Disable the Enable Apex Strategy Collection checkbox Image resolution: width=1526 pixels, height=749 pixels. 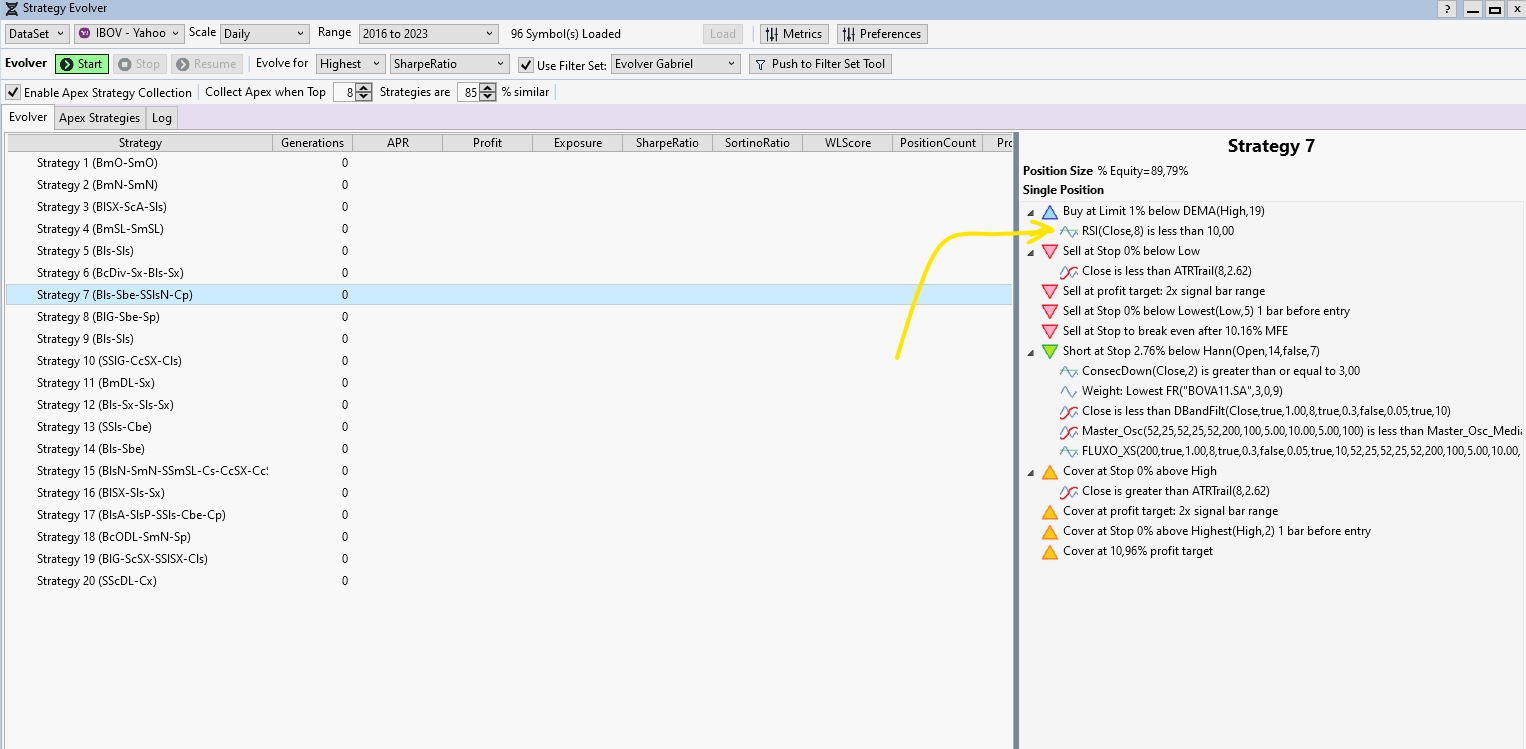point(13,92)
